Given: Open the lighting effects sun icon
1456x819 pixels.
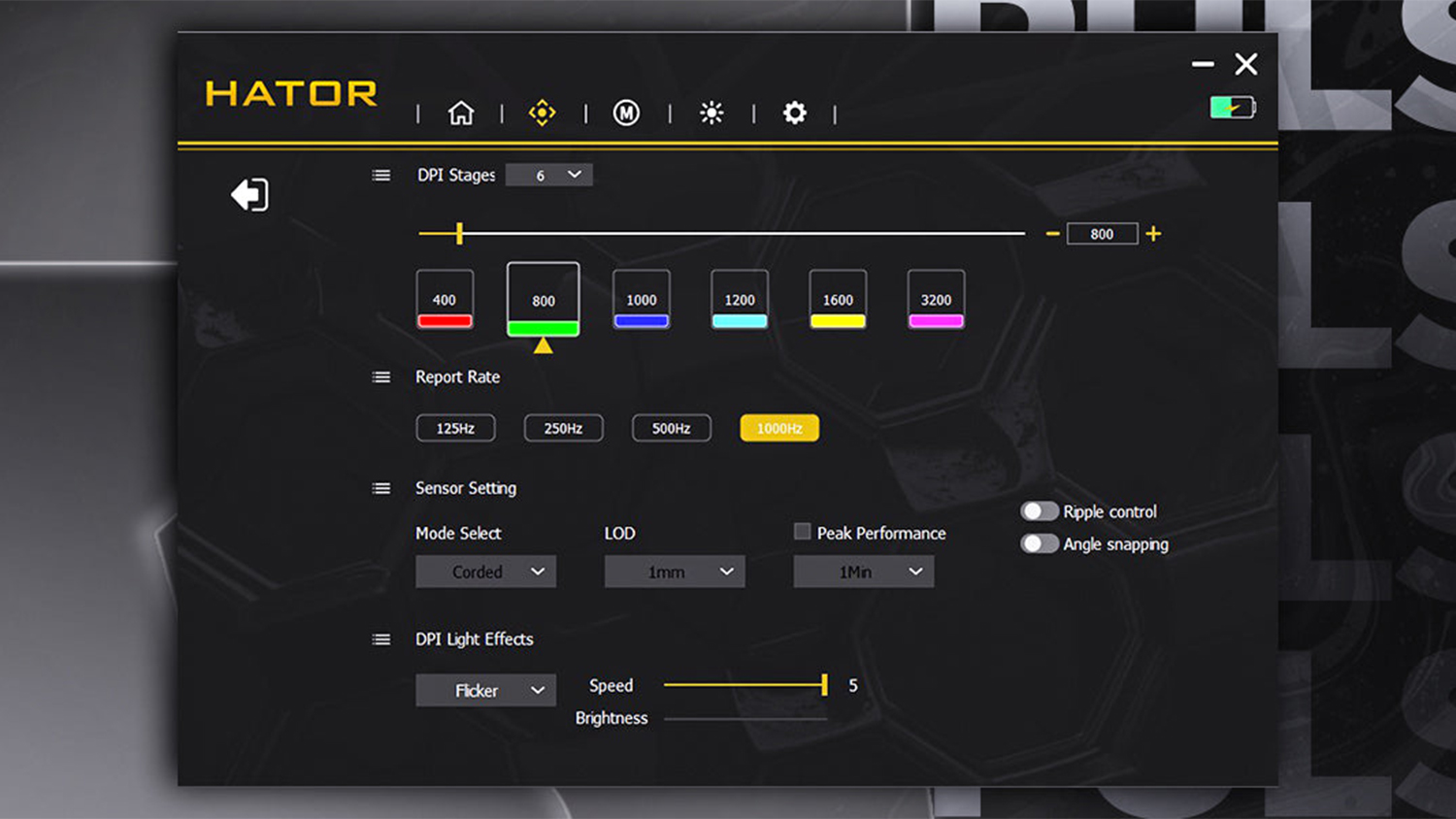Looking at the screenshot, I should pyautogui.click(x=711, y=114).
